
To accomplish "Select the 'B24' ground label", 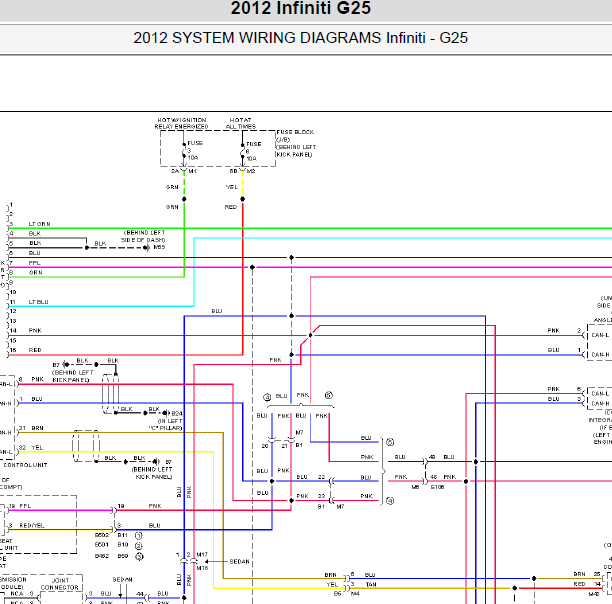I will 177,413.
